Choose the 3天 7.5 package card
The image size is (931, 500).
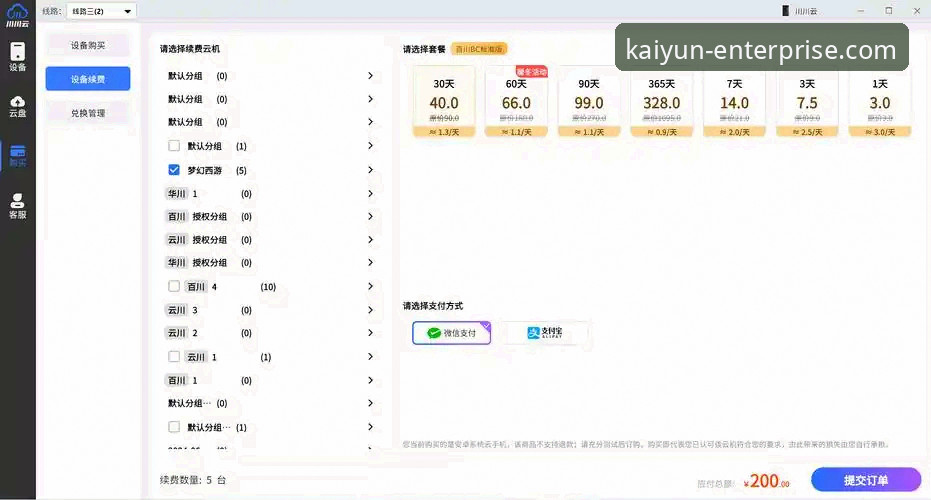807,102
